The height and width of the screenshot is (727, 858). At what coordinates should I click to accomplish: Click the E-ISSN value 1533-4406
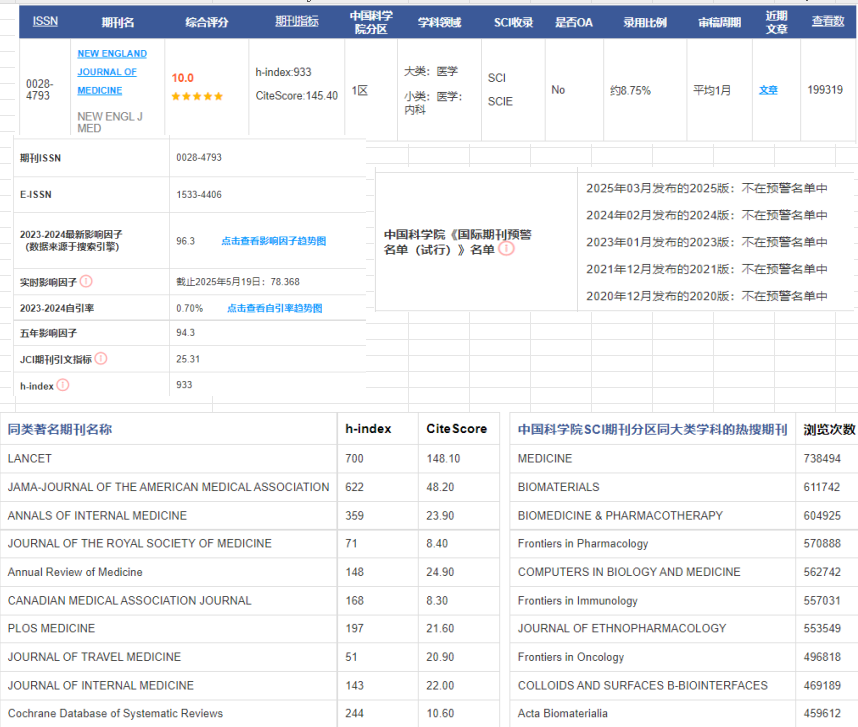tap(199, 194)
